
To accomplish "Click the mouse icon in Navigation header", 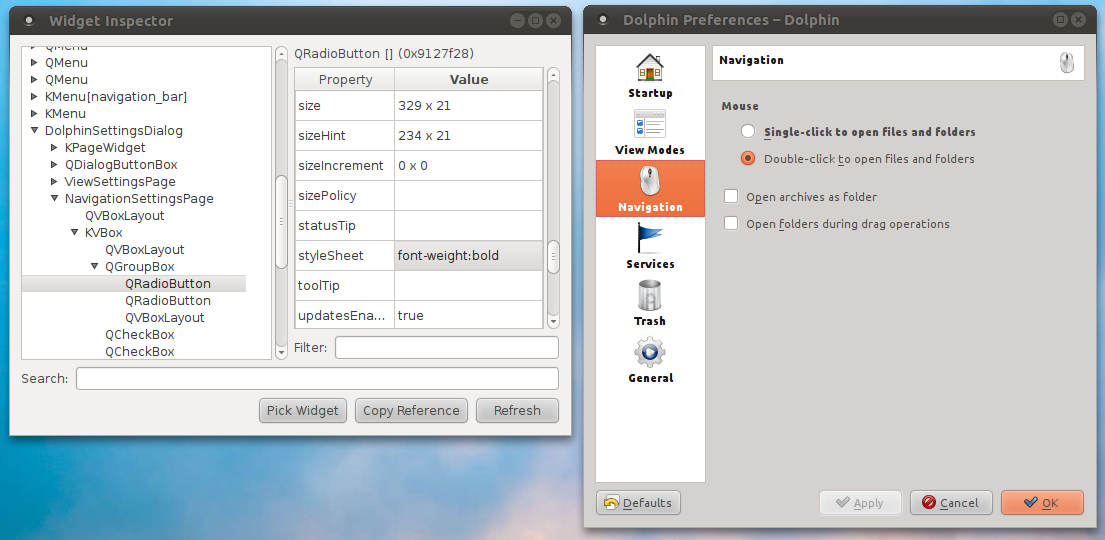I will click(x=1067, y=63).
